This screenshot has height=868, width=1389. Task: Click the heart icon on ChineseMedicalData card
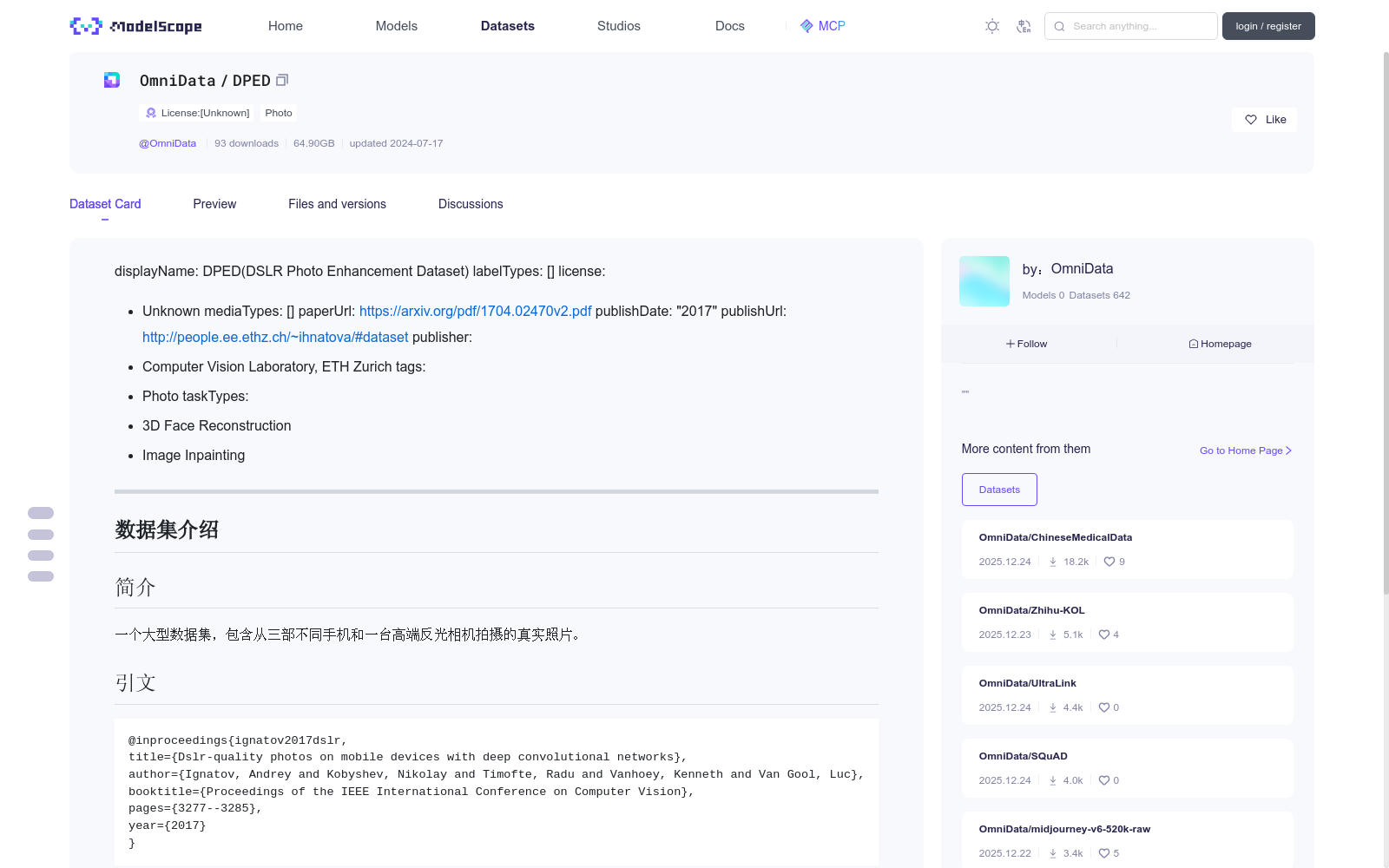point(1109,562)
